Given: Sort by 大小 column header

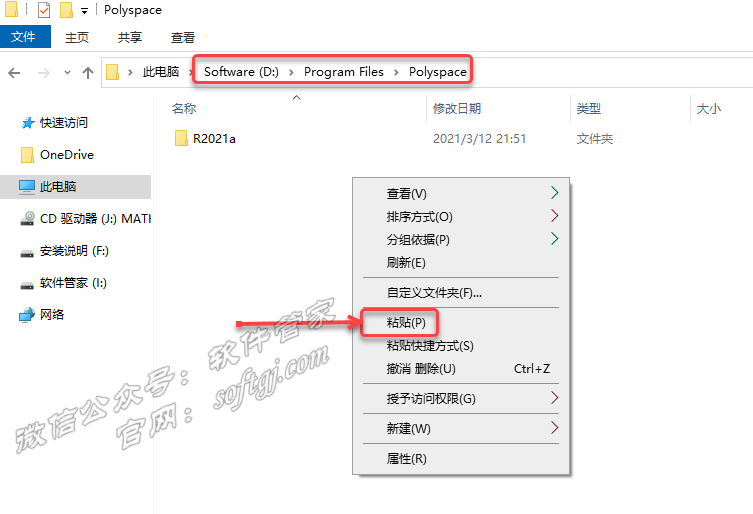Looking at the screenshot, I should click(x=709, y=109).
